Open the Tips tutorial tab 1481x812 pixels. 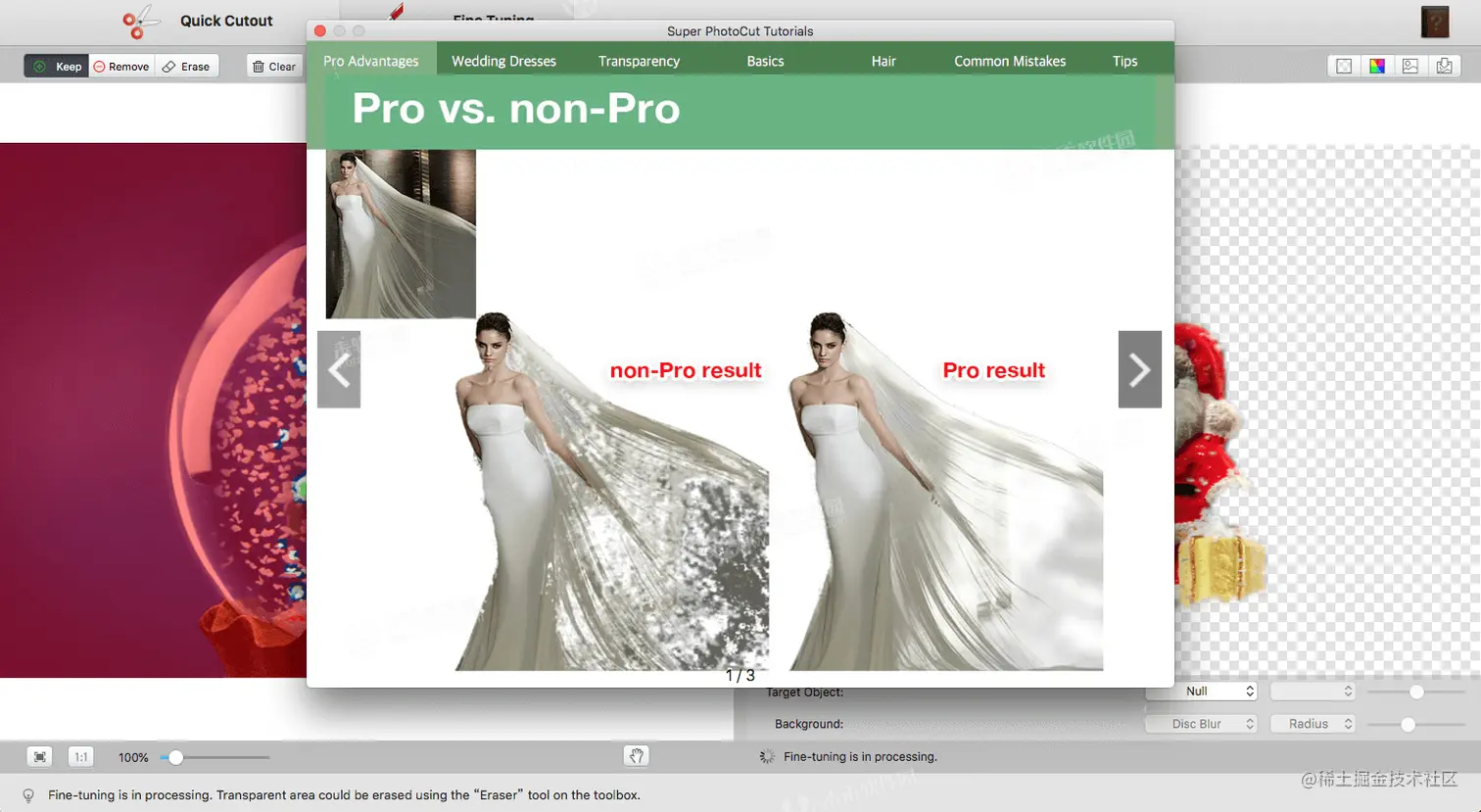(x=1124, y=61)
